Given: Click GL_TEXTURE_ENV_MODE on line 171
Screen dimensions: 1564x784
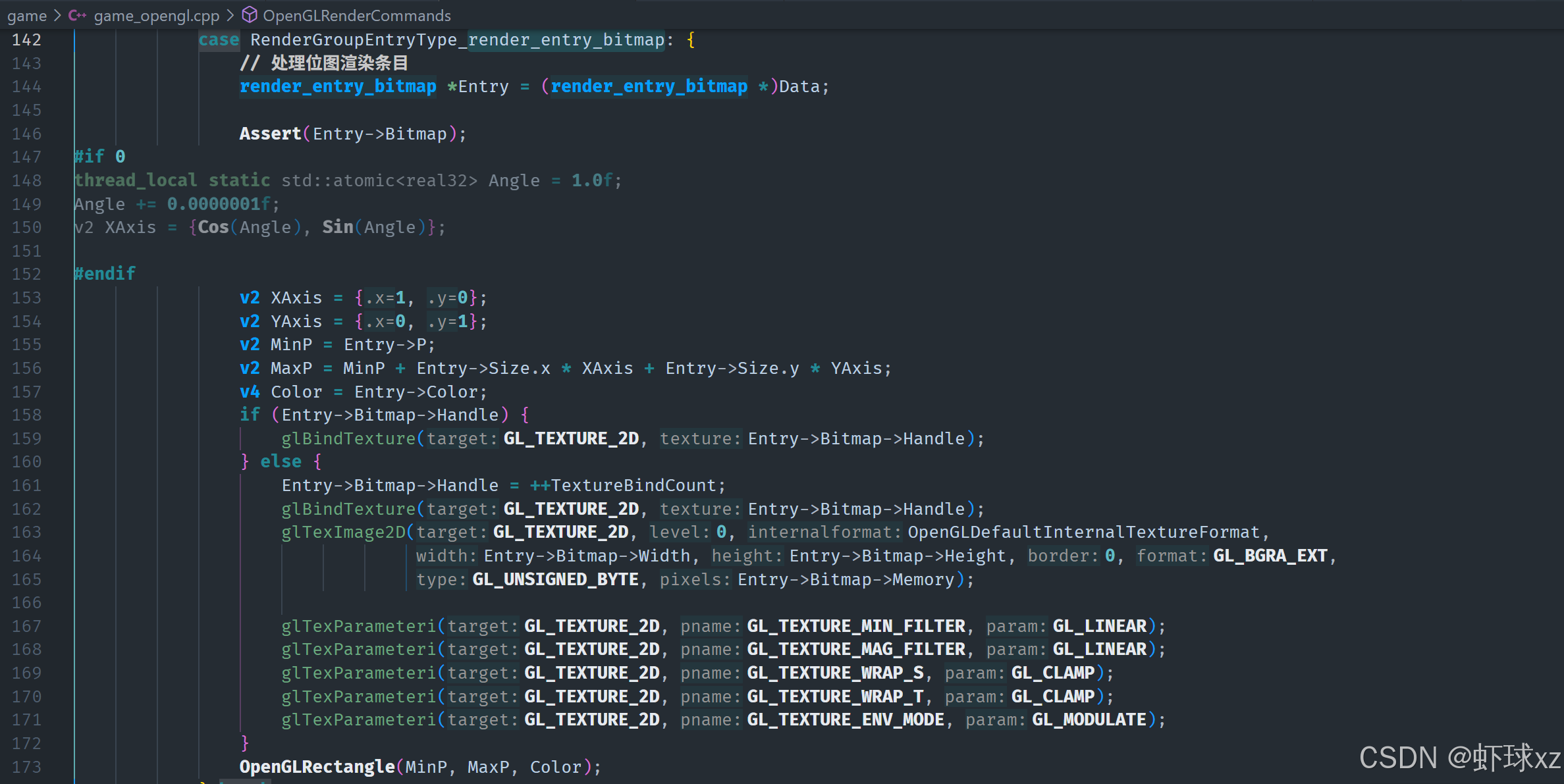Looking at the screenshot, I should pyautogui.click(x=846, y=719).
